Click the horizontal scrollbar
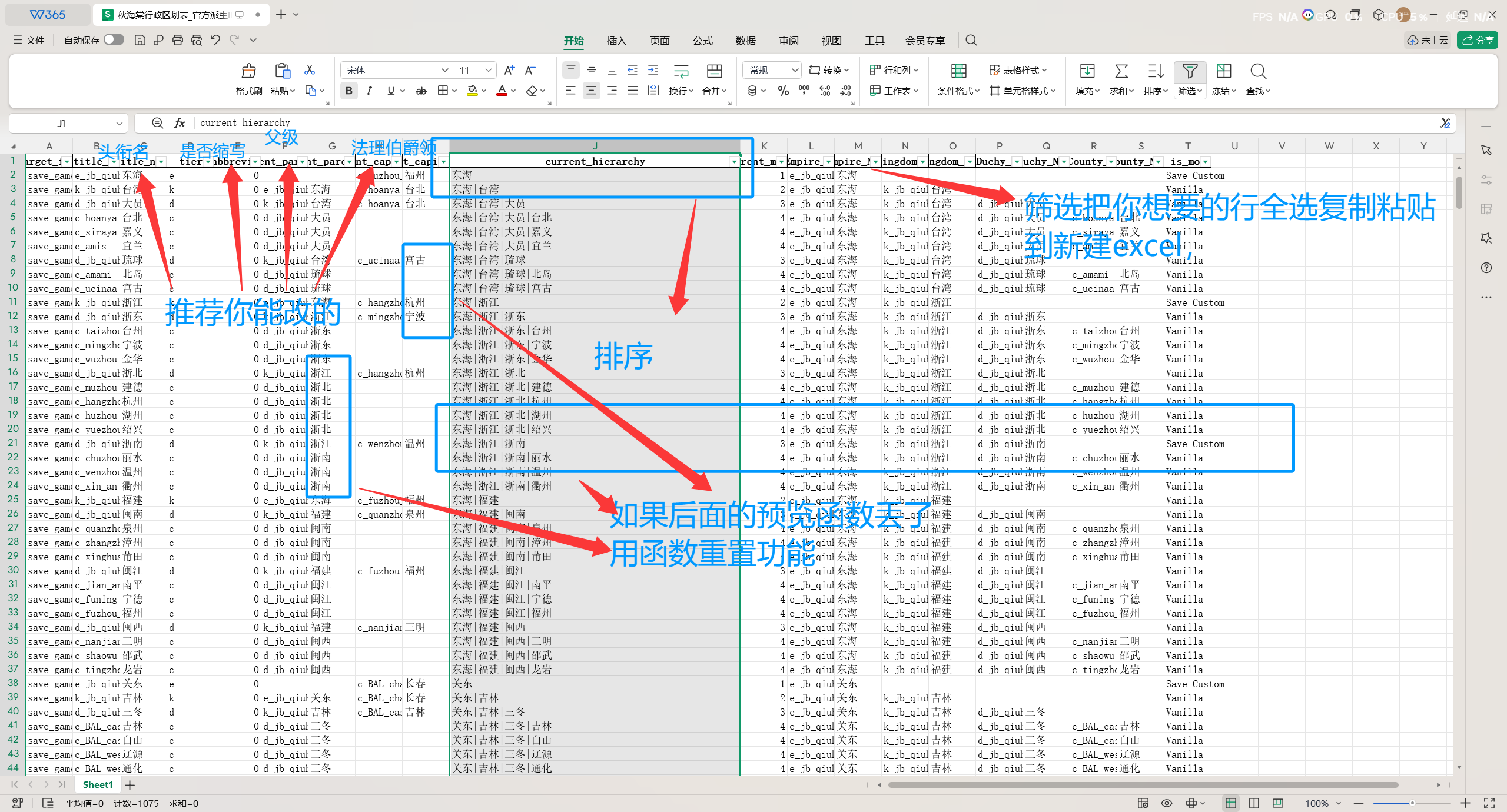This screenshot has width=1507, height=812. pyautogui.click(x=1142, y=784)
